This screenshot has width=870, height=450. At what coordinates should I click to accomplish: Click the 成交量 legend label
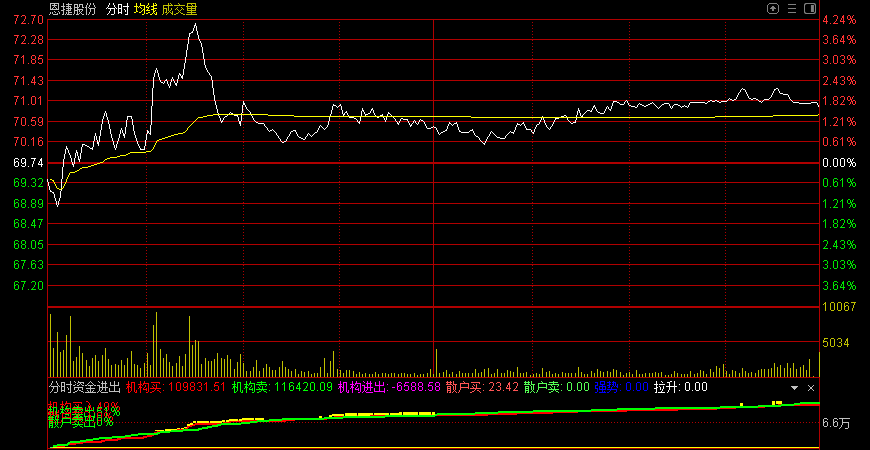click(x=180, y=9)
